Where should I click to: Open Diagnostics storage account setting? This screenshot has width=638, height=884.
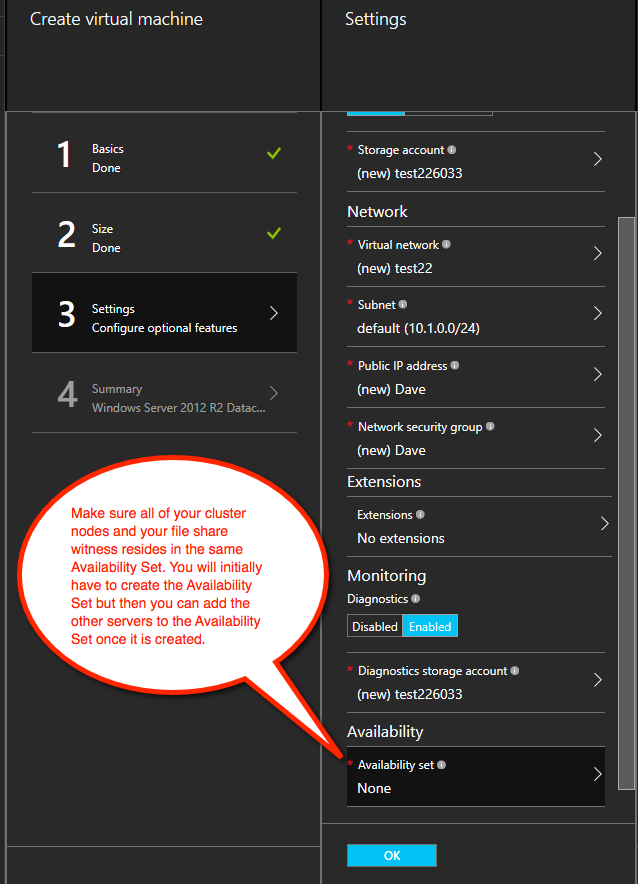click(x=475, y=682)
